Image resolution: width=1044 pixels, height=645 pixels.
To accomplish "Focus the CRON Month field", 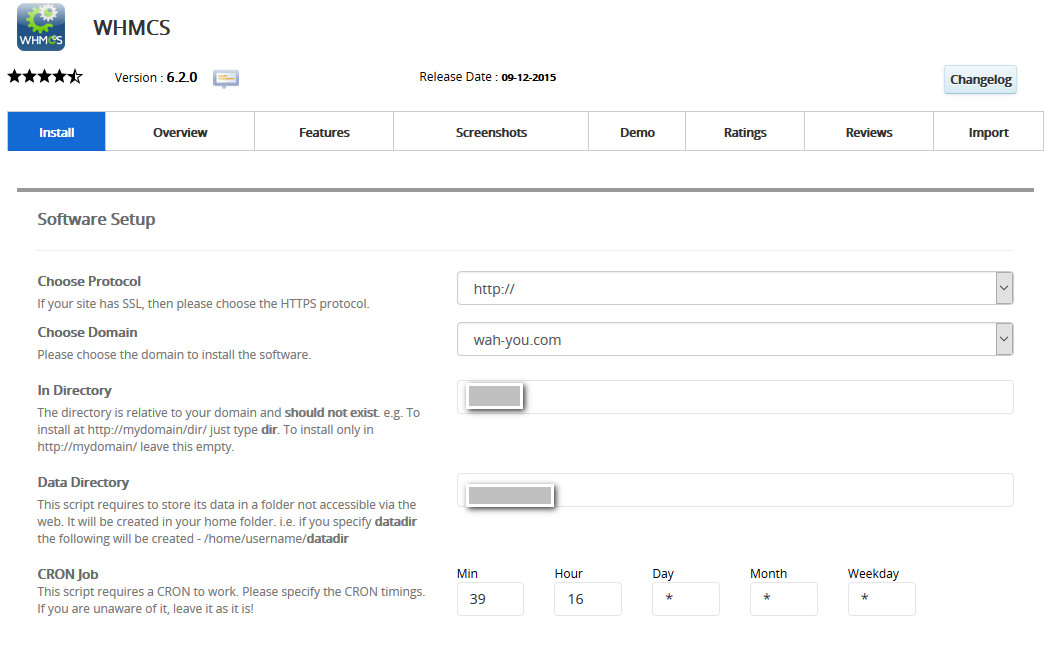I will pos(784,599).
